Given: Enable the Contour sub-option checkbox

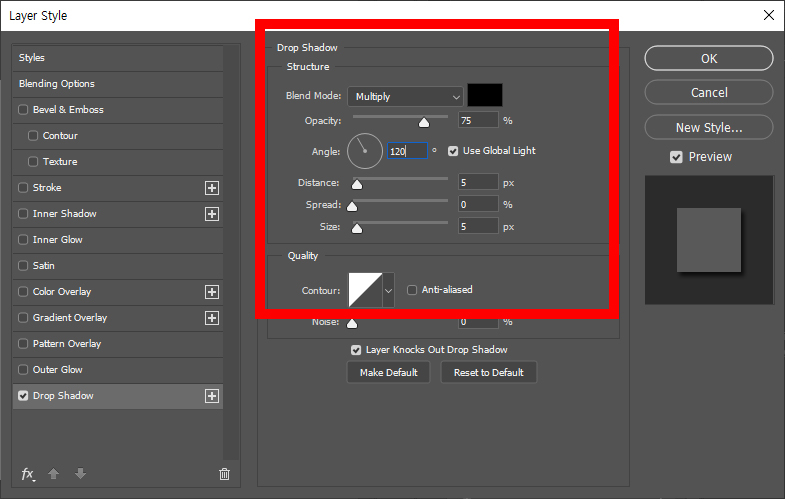Looking at the screenshot, I should point(33,136).
